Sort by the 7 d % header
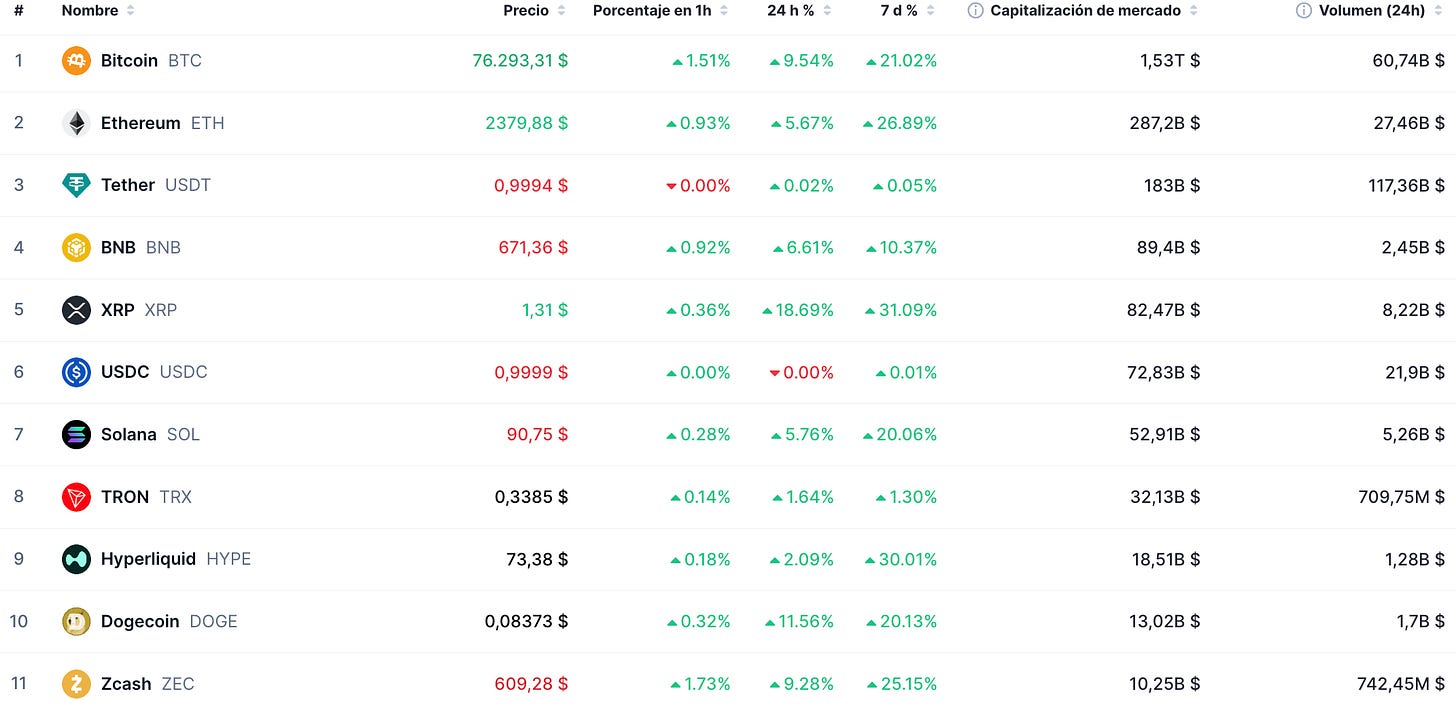Screen dimensions: 1456x704 908,10
